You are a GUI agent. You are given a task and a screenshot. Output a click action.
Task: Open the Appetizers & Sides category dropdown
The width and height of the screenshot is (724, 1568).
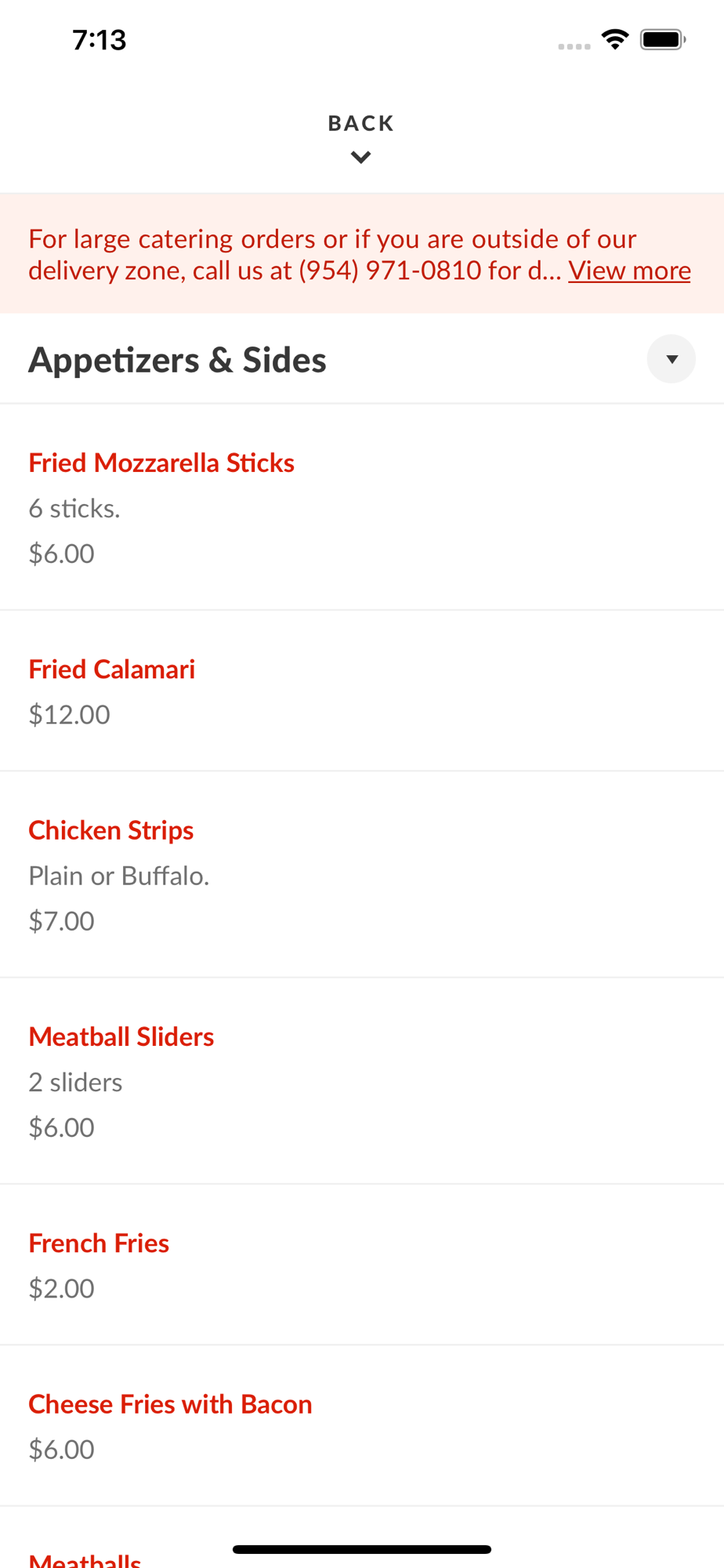(x=671, y=359)
